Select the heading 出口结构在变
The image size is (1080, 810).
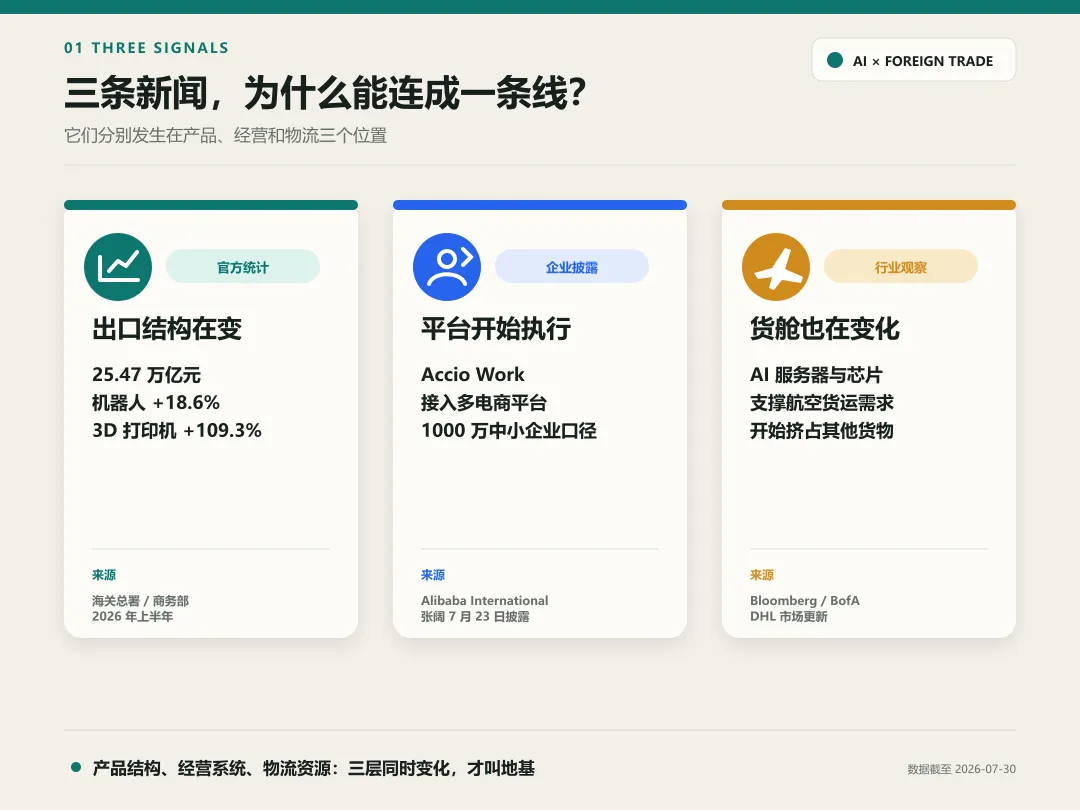[x=167, y=329]
